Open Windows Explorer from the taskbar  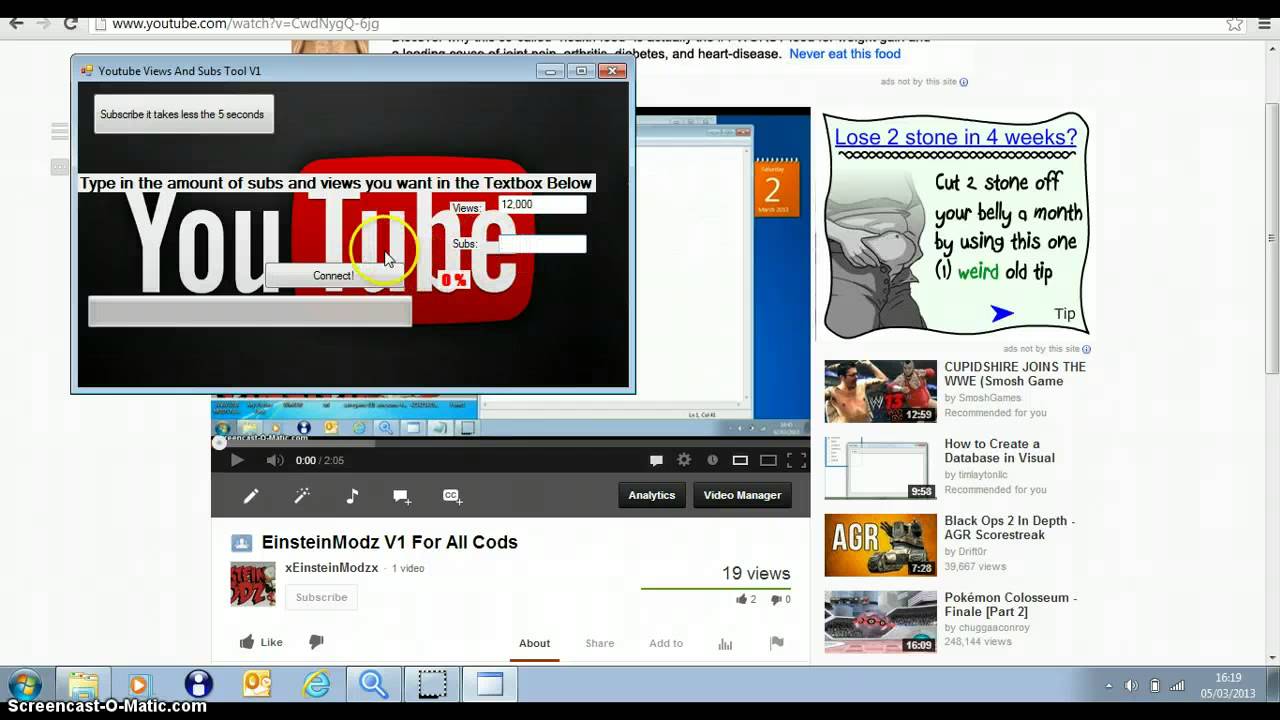[83, 685]
